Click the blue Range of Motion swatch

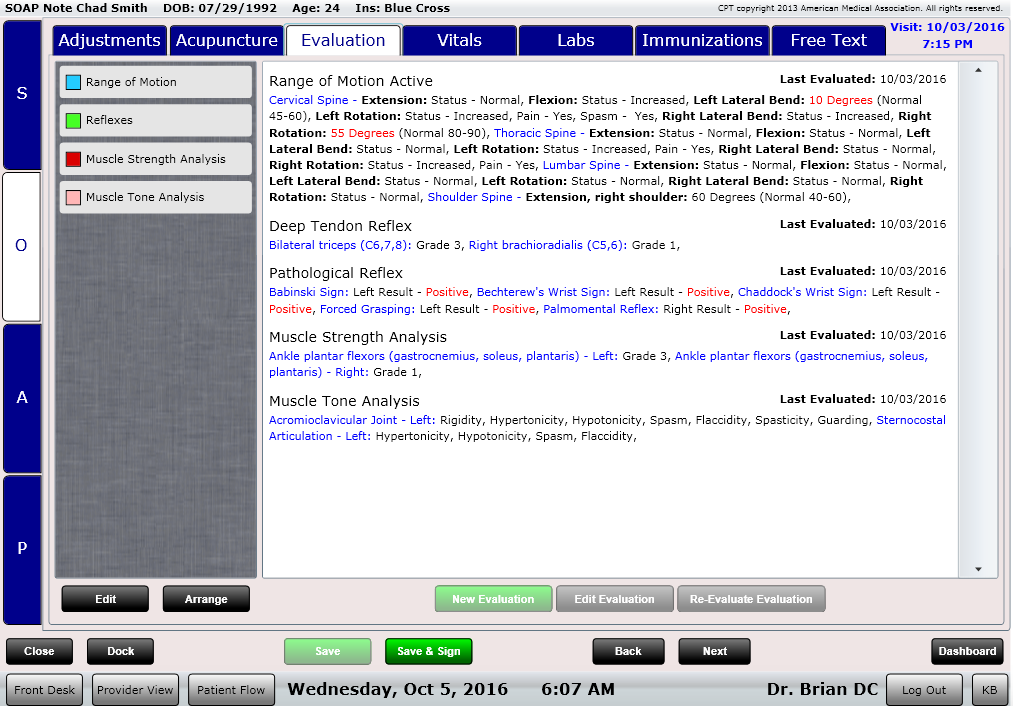73,82
